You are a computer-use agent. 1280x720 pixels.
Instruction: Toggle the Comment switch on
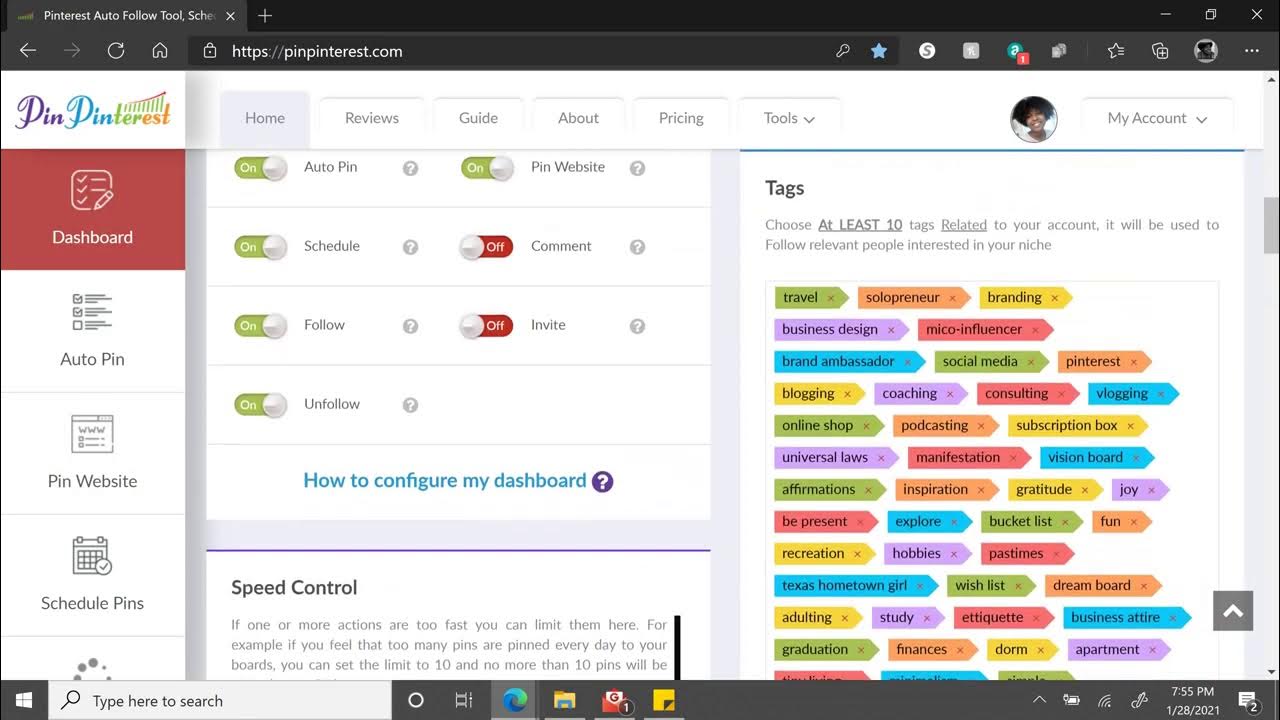pos(486,247)
